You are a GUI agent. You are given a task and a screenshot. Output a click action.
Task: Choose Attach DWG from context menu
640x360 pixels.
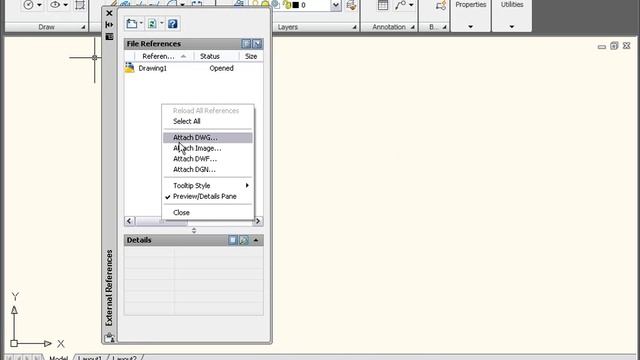coord(207,138)
